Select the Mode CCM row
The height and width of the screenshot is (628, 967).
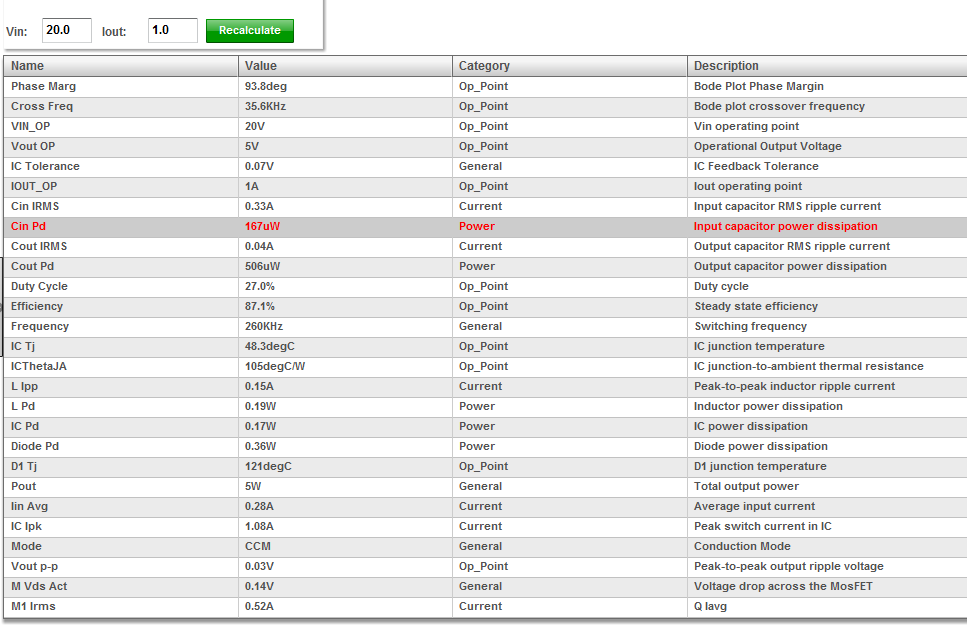tap(485, 547)
